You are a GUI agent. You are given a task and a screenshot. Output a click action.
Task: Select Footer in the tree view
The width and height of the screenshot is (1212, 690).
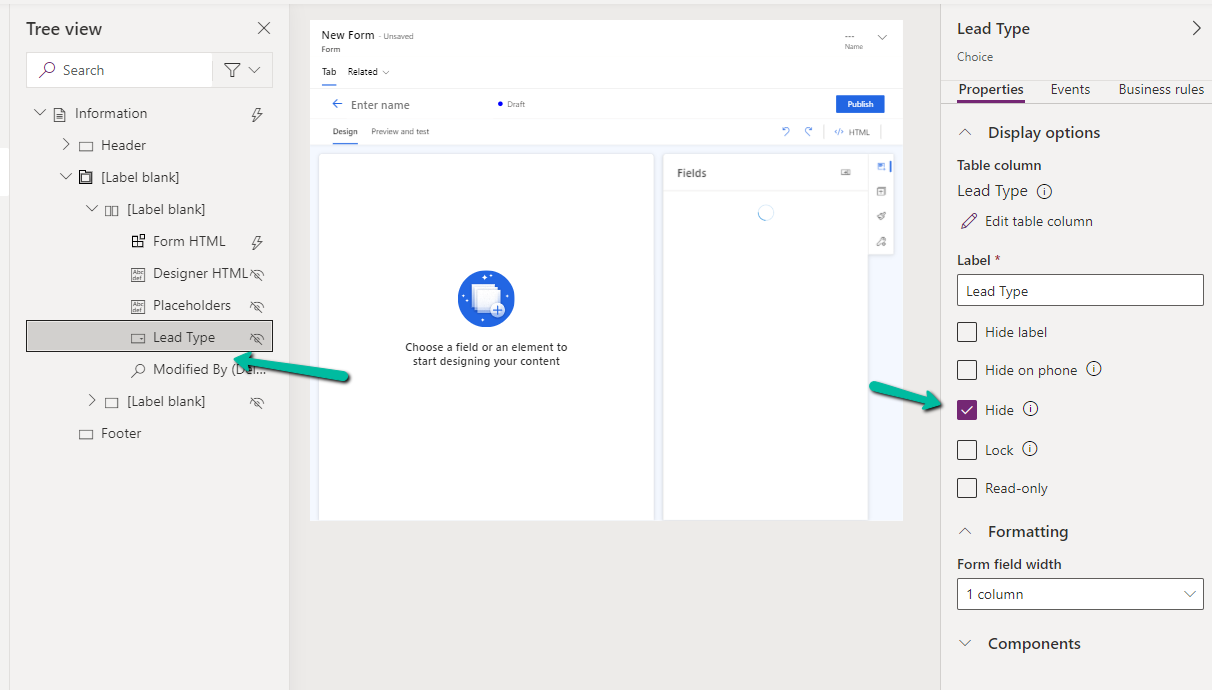pos(120,433)
